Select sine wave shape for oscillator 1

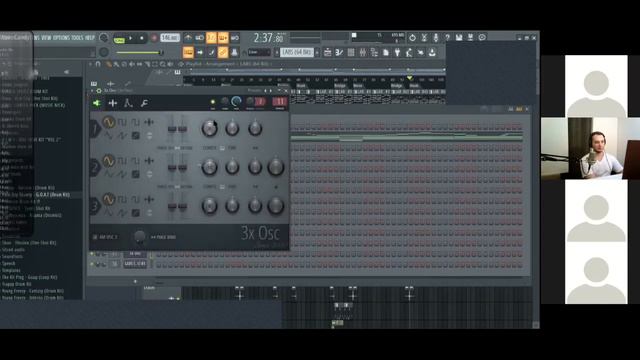click(x=109, y=122)
